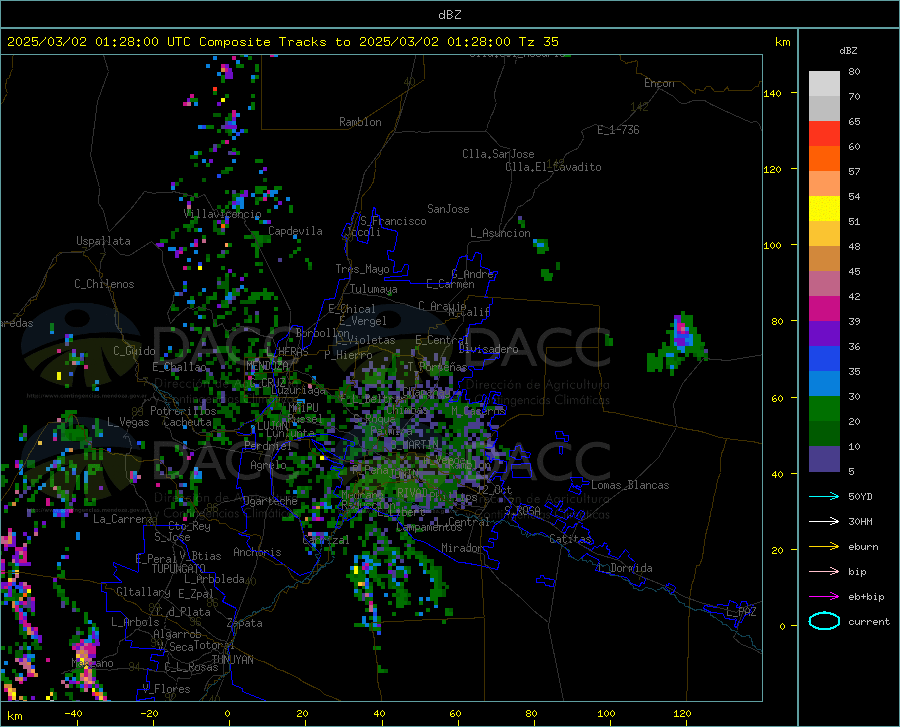Click the 'Anchoris' map label

(257, 552)
